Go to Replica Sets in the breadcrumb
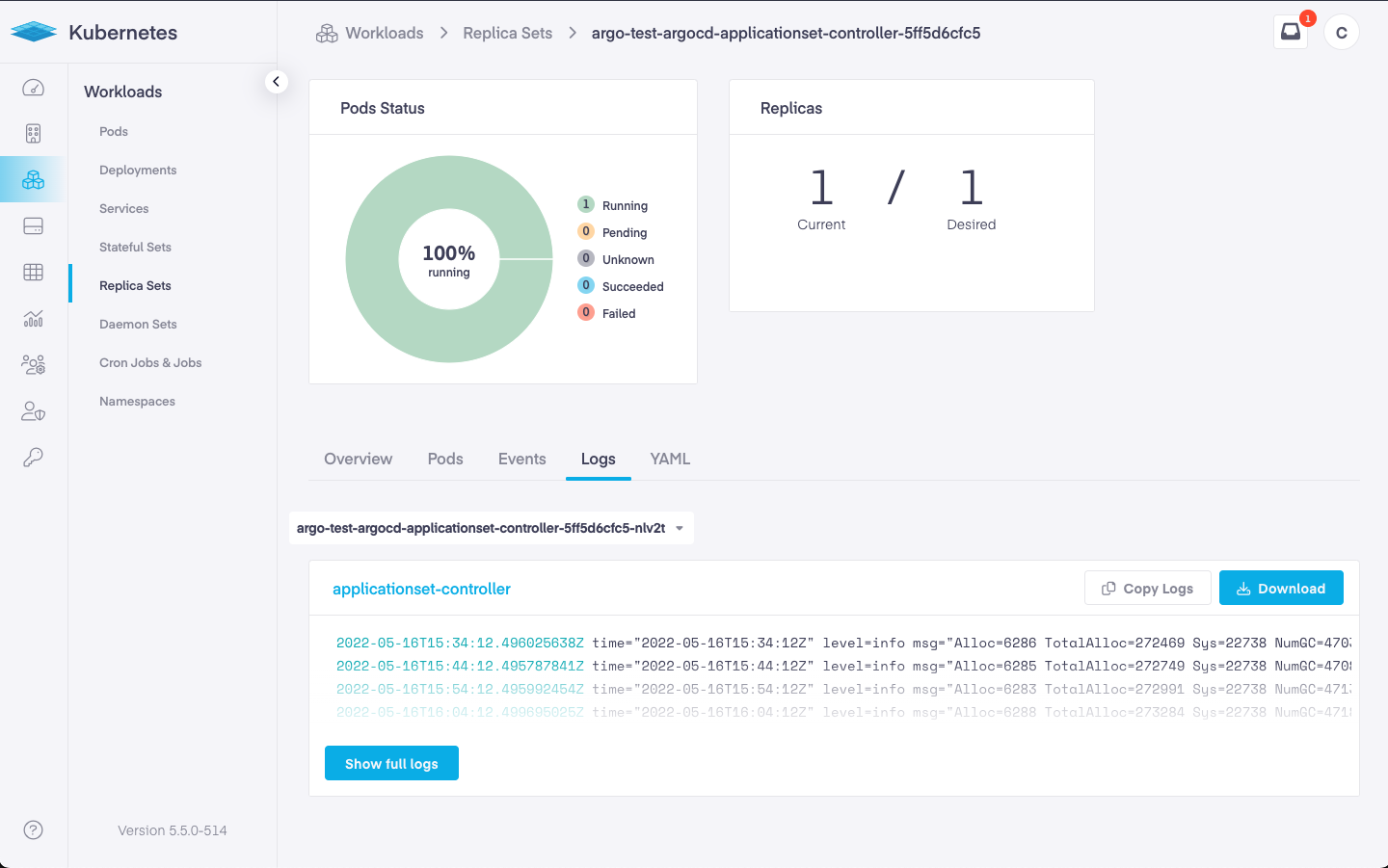The width and height of the screenshot is (1388, 868). 507,33
